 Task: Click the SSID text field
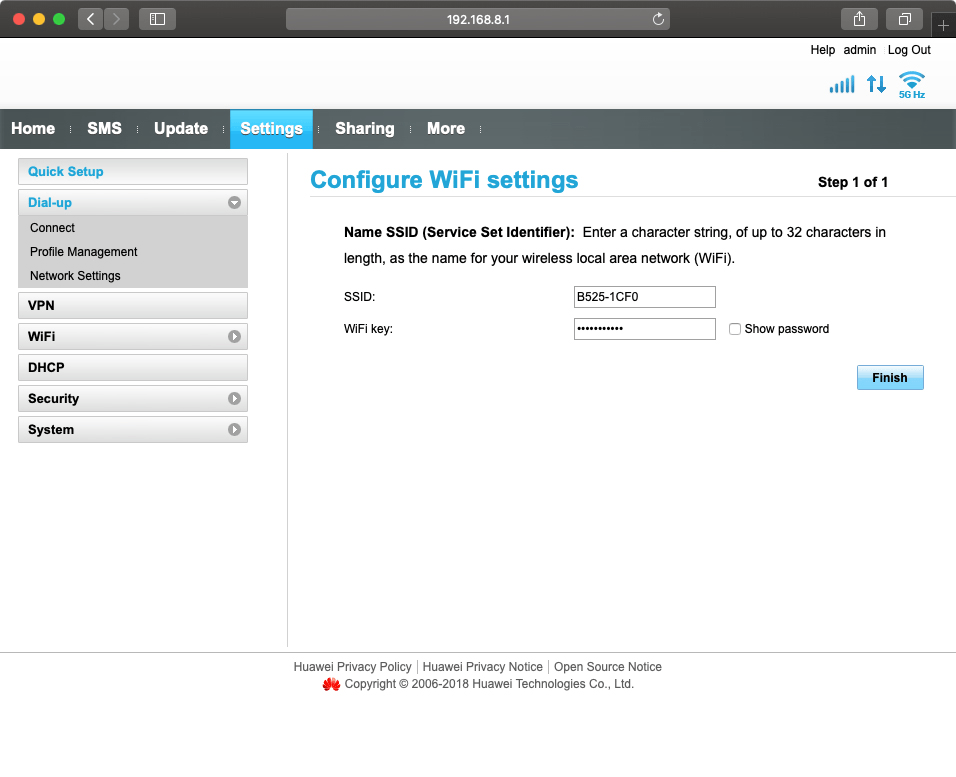(x=644, y=297)
